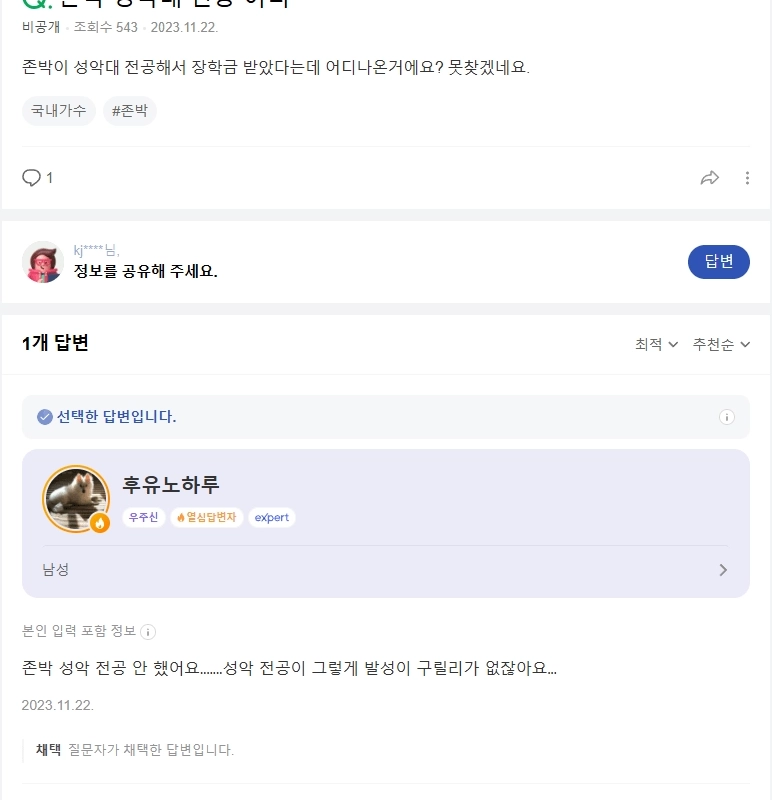Click the blue checkmark selected-answer icon
The height and width of the screenshot is (800, 772).
(44, 417)
